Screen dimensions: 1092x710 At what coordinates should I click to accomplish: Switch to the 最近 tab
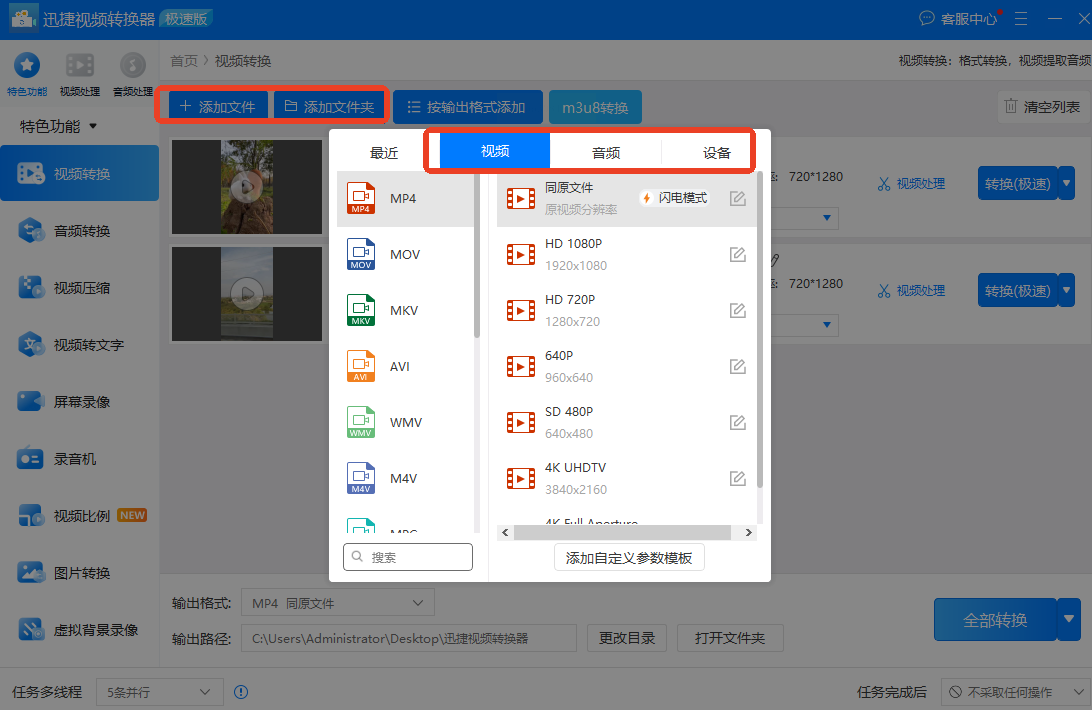(384, 153)
